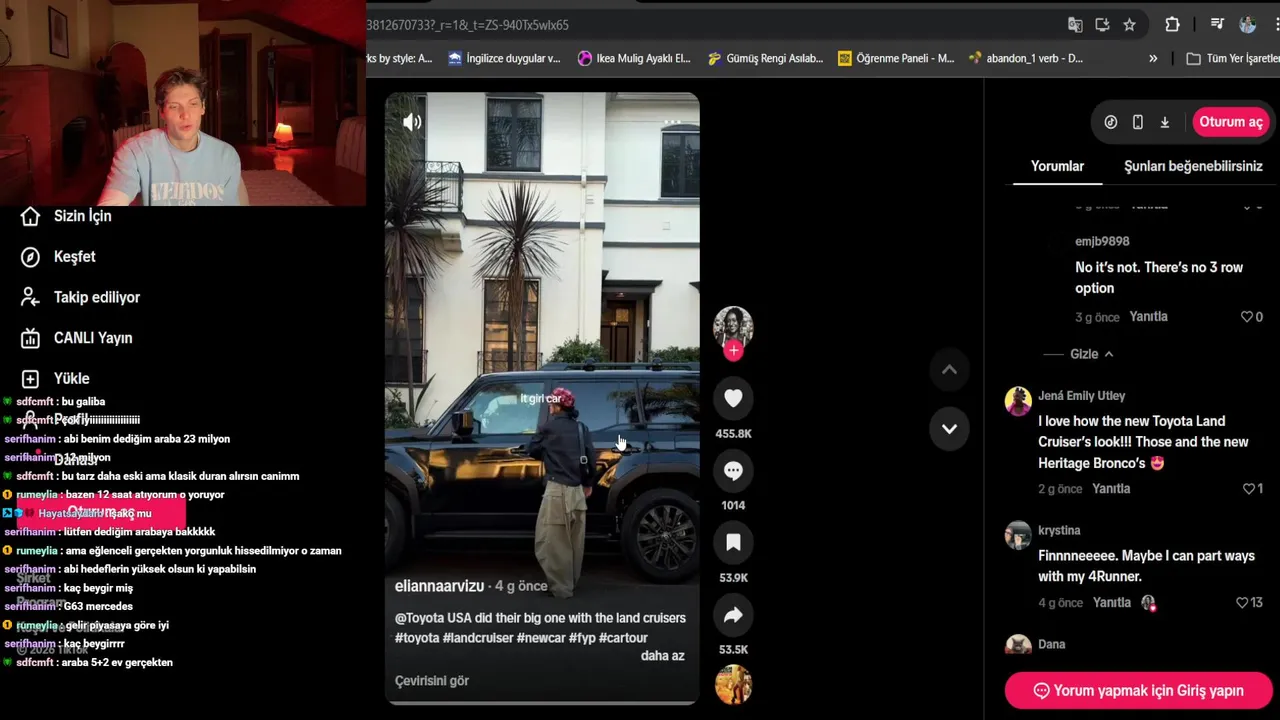Go to the previous video with the up arrow
This screenshot has height=720, width=1280.
pyautogui.click(x=949, y=370)
